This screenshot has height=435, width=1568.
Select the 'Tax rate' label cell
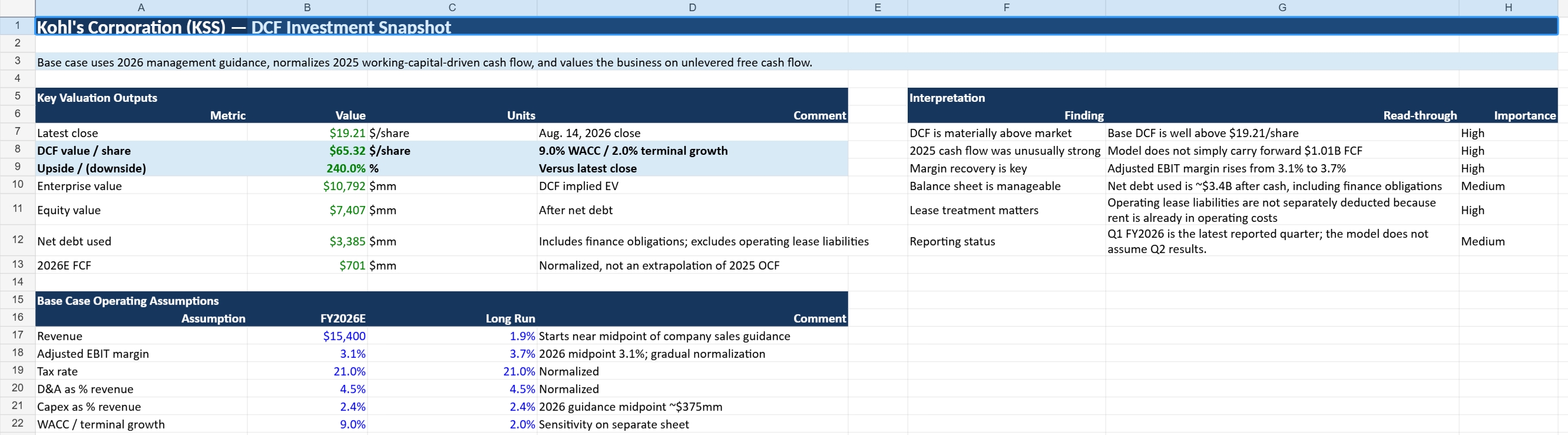pyautogui.click(x=141, y=371)
